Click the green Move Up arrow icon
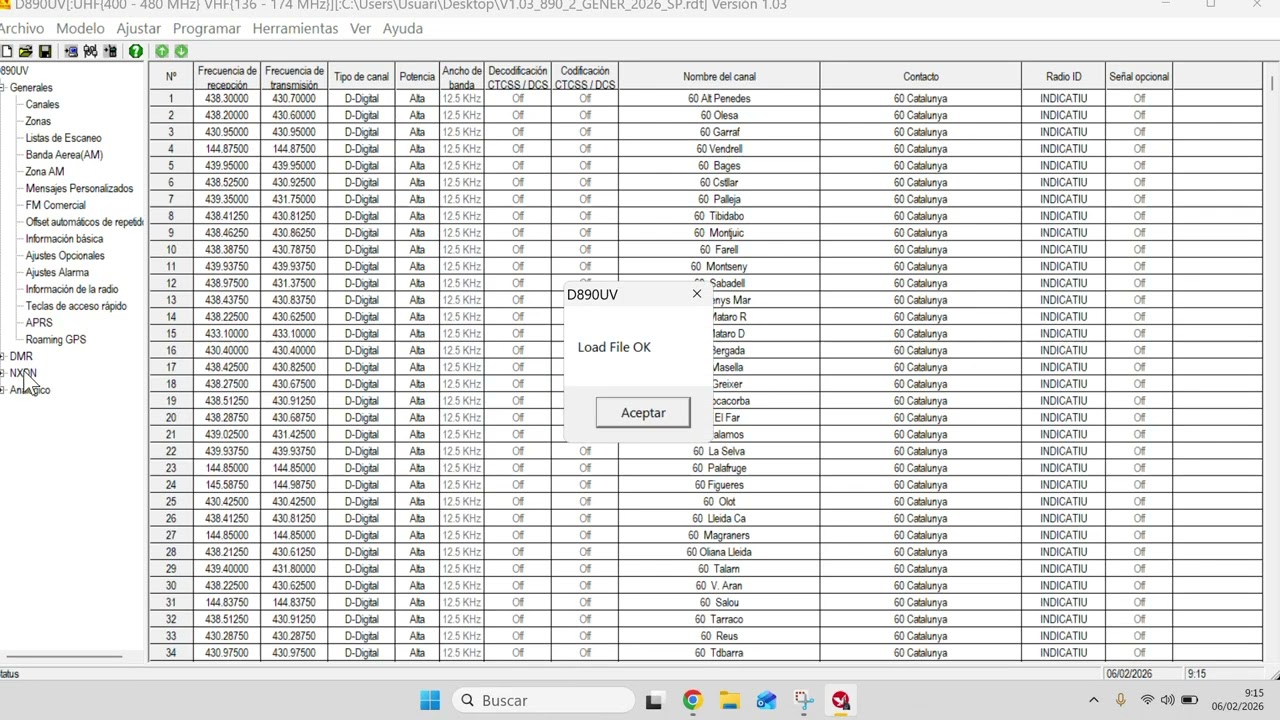Screen dimensions: 1280x720 pos(162,51)
